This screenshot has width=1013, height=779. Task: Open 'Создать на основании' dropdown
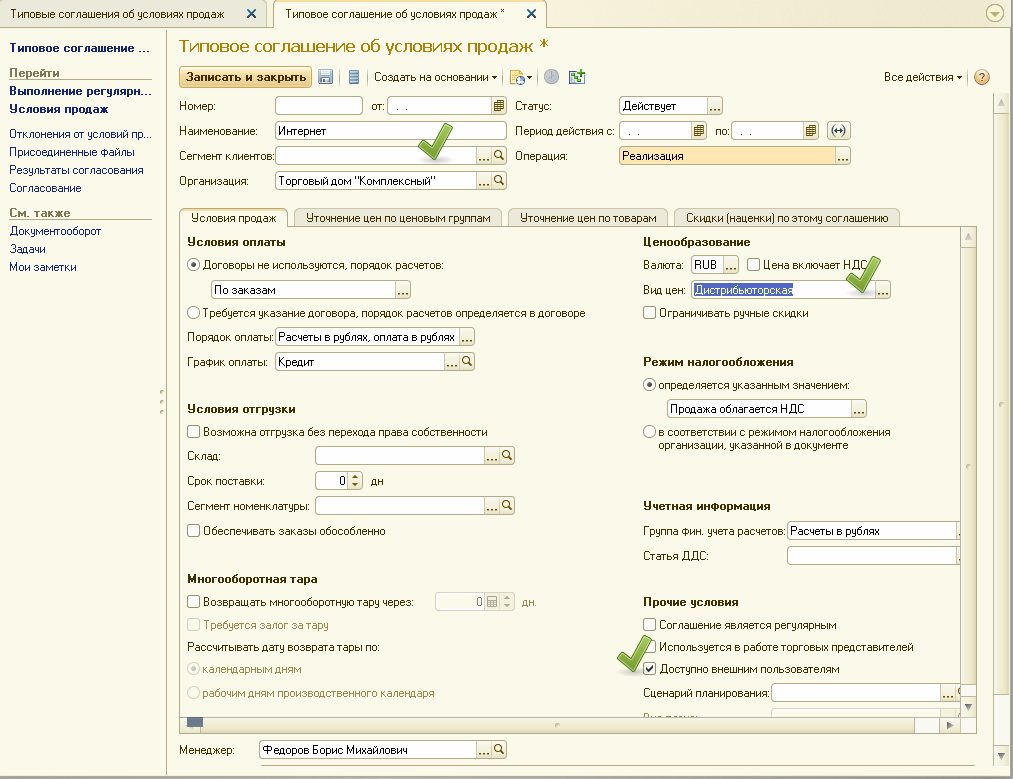click(436, 77)
